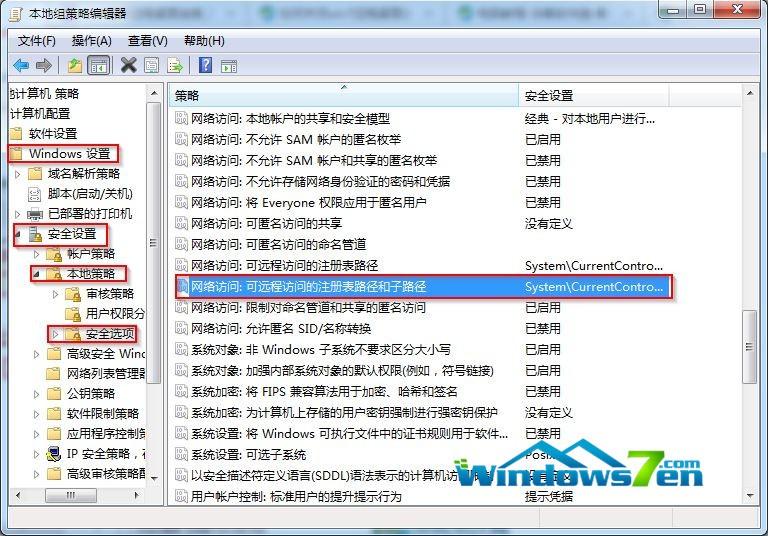Click the 用户权限分配 folder icon

pyautogui.click(x=73, y=314)
